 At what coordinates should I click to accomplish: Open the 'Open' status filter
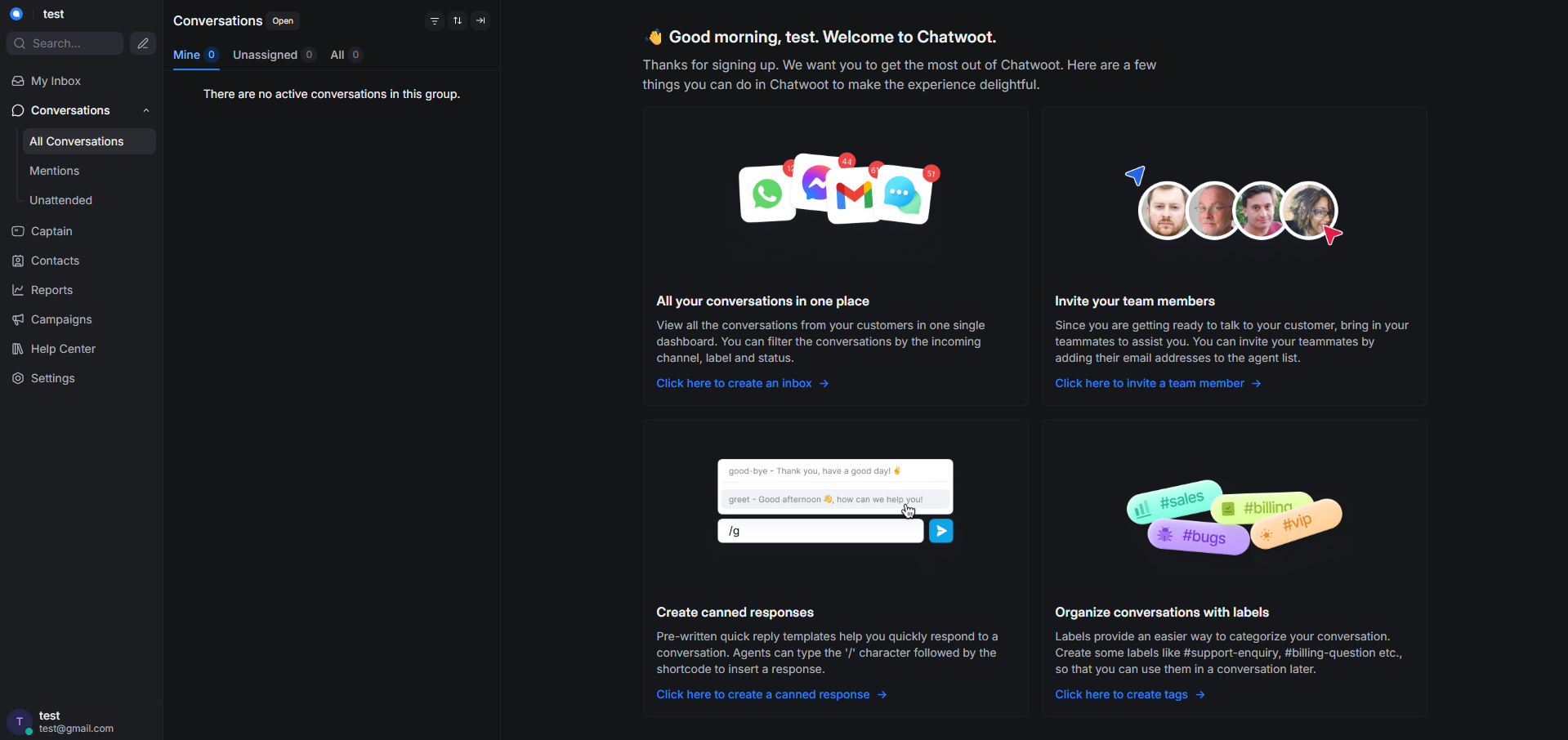point(282,20)
